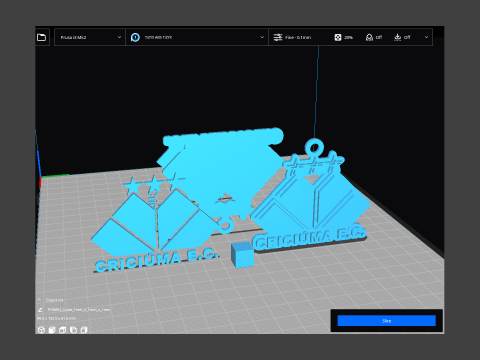The height and width of the screenshot is (360, 480).
Task: Click the print profile sliders icon
Action: click(278, 37)
